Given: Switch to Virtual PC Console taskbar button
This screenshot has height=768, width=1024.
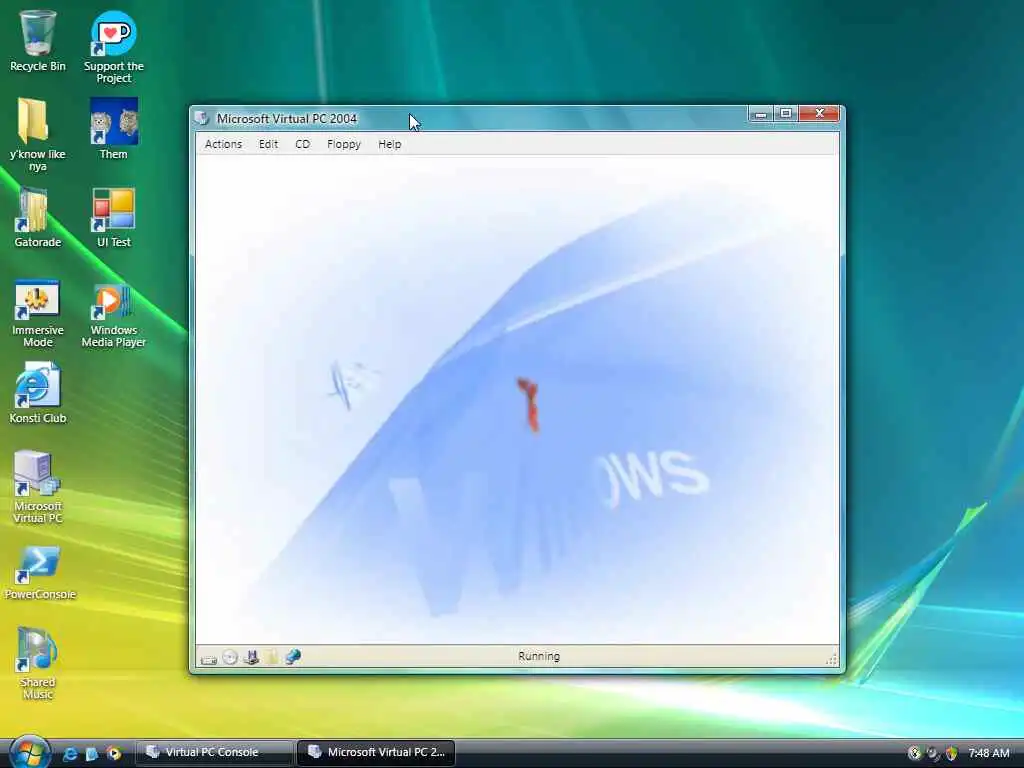Looking at the screenshot, I should 214,752.
